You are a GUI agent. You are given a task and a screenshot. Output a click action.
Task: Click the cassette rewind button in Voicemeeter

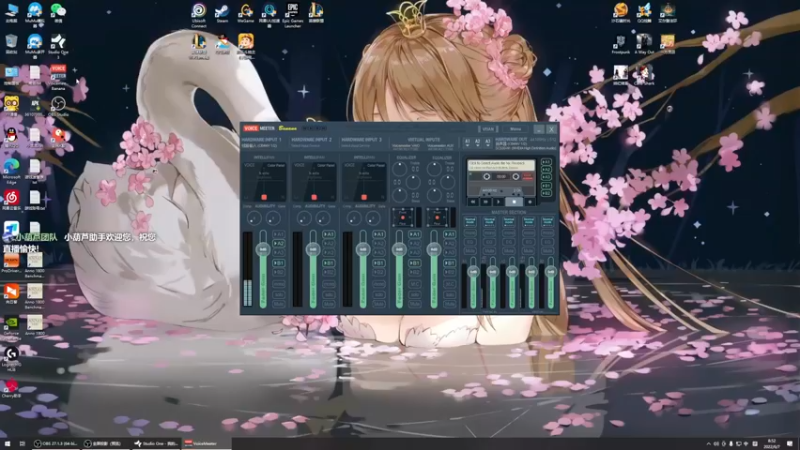473,202
